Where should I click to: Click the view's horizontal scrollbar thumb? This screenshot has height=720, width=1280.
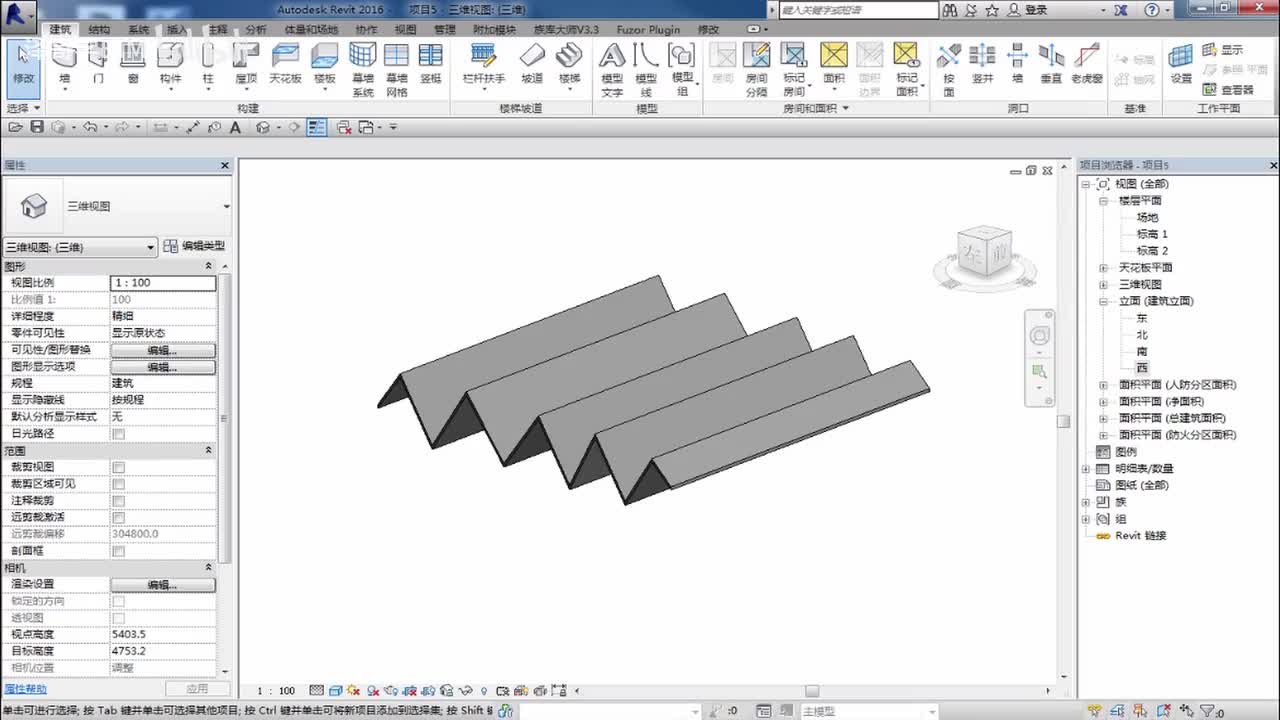(x=812, y=691)
